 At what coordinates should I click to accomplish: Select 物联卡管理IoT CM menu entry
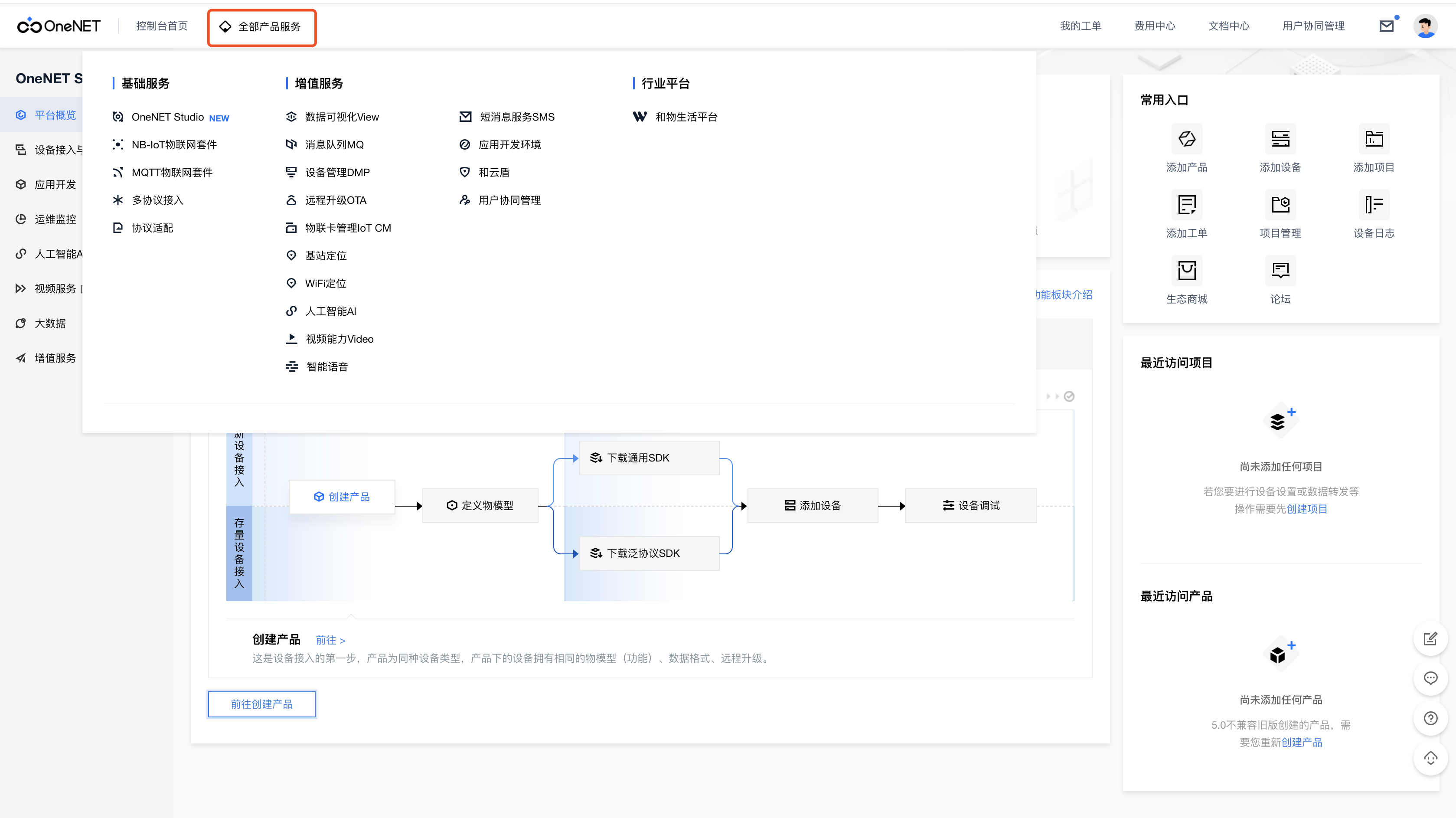338,228
